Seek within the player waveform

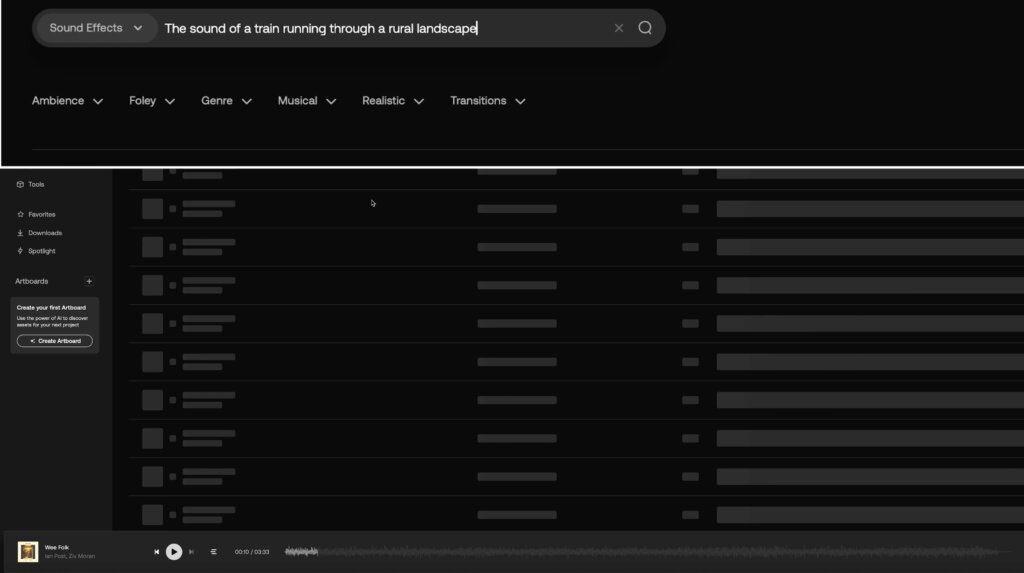(600, 552)
